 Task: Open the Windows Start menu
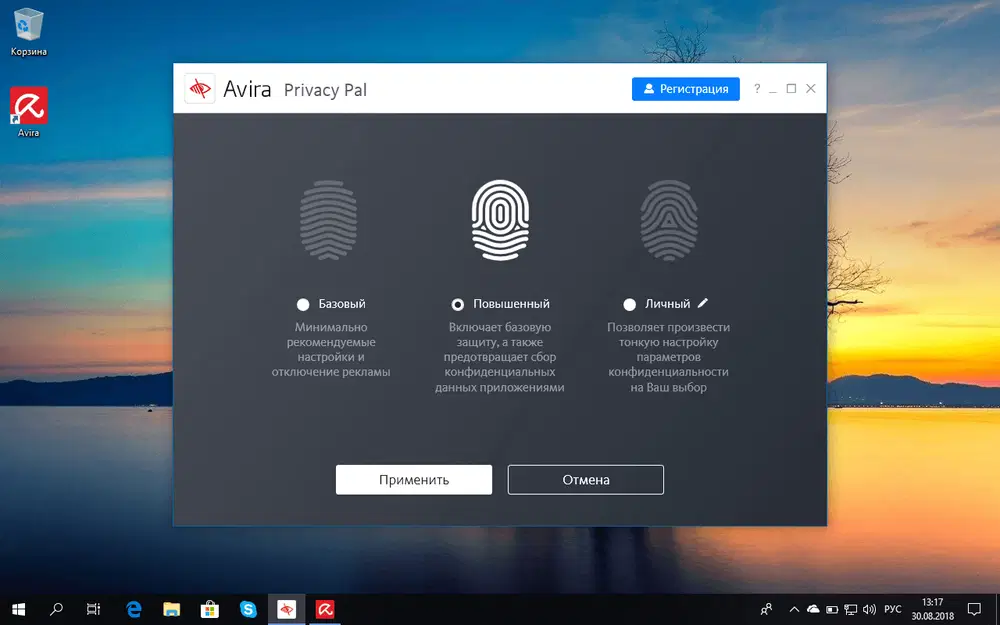click(19, 608)
